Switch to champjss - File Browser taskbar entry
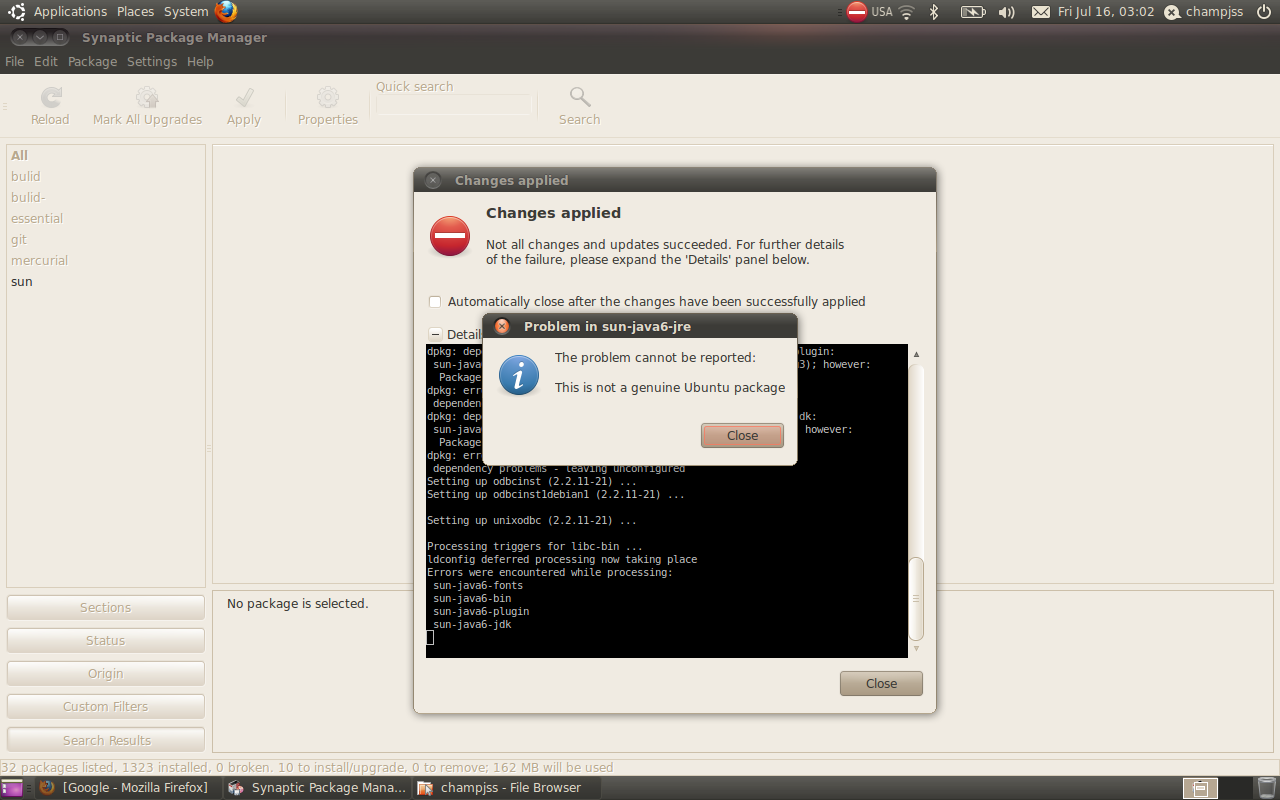Viewport: 1280px width, 800px height. click(505, 788)
